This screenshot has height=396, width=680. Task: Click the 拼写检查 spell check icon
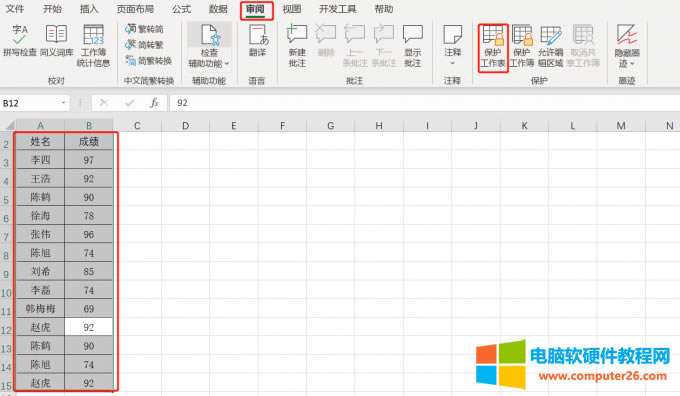20,41
